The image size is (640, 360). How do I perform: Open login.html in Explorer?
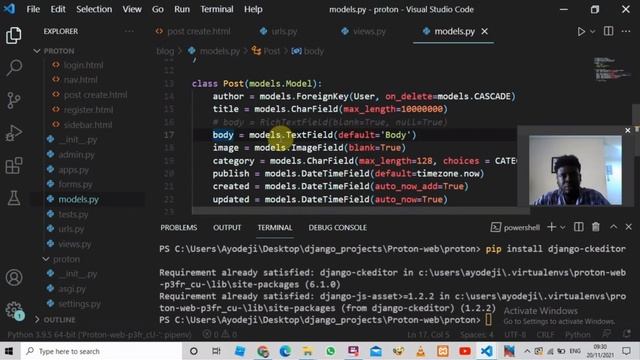83,65
